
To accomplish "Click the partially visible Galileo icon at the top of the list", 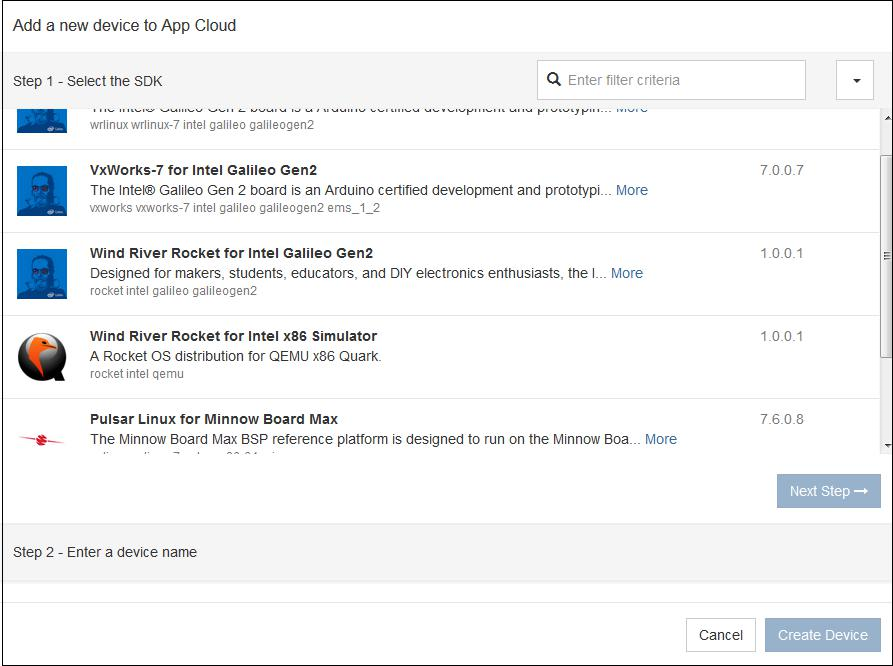I will coord(42,119).
